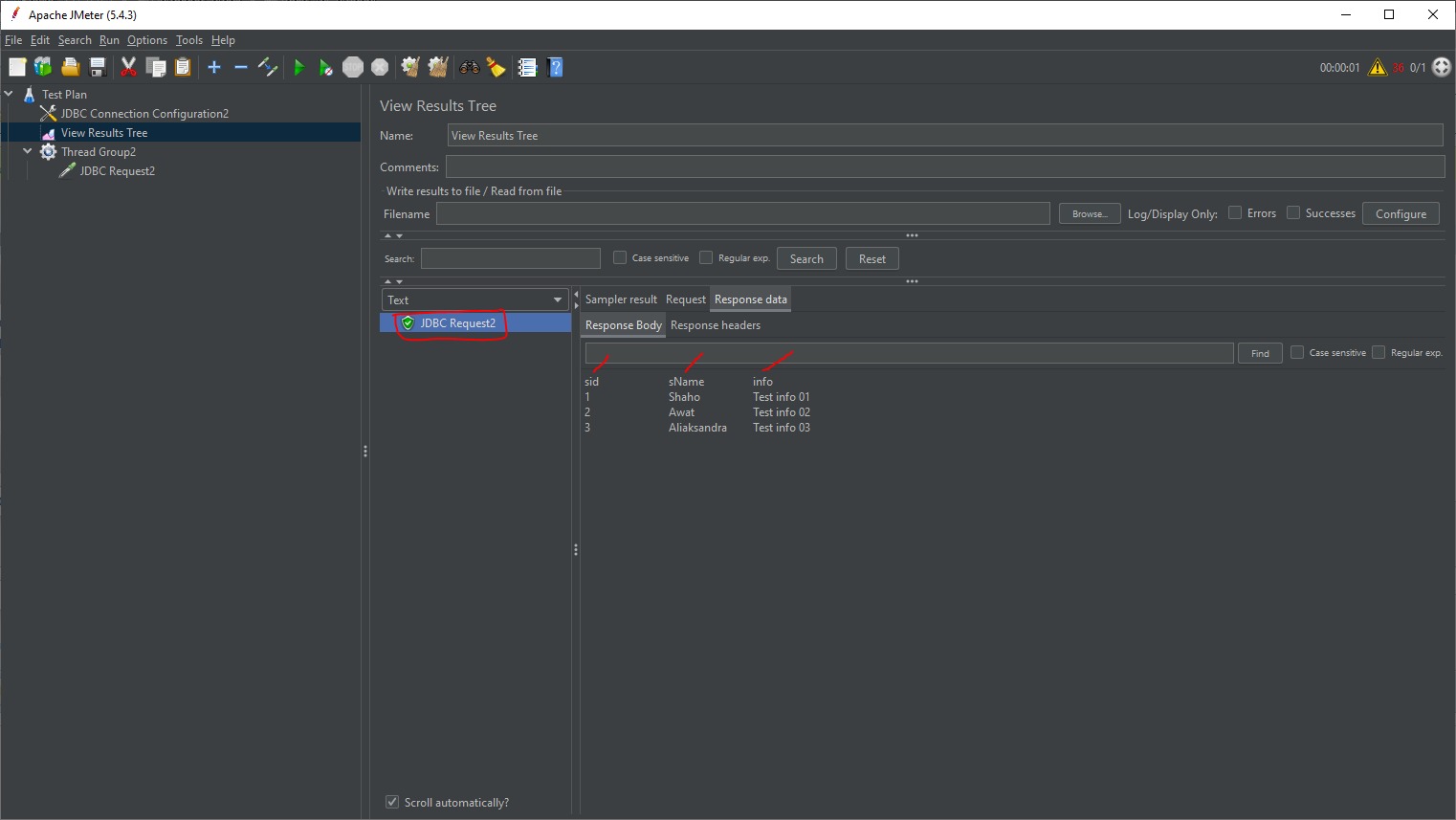Screen dimensions: 1456x820
Task: Click the warning triangle log icon
Action: (1378, 67)
